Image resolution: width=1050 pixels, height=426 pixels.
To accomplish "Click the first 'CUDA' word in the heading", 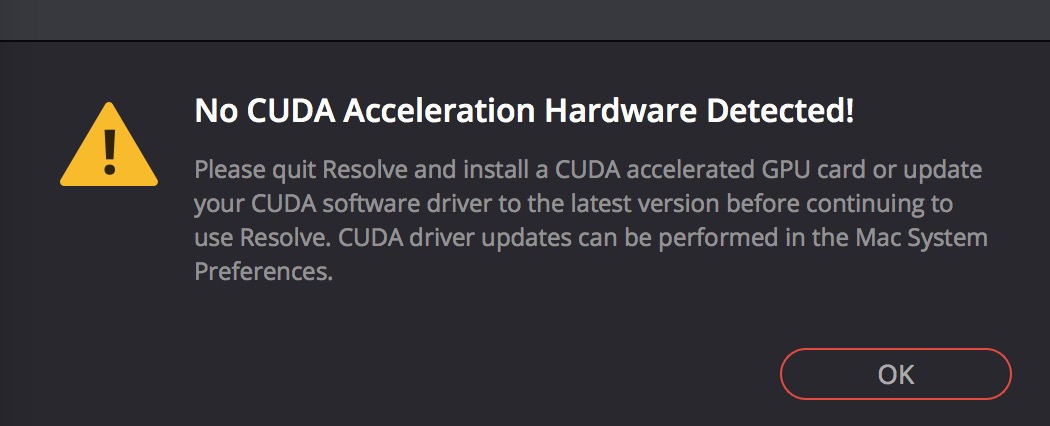I will click(x=290, y=112).
